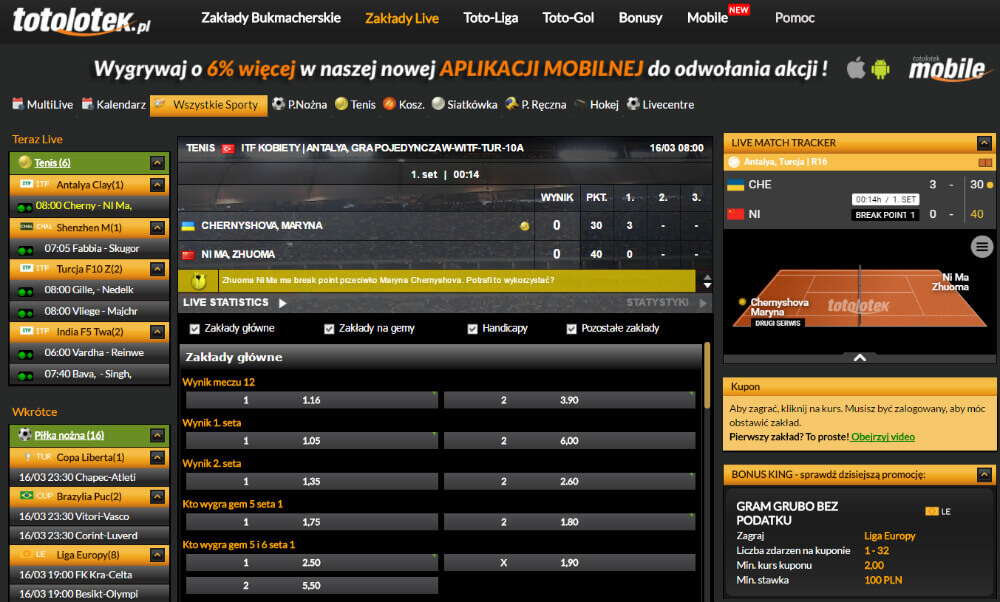Open Zakłady Bukmacherskie menu
This screenshot has height=602, width=1000.
pos(271,18)
